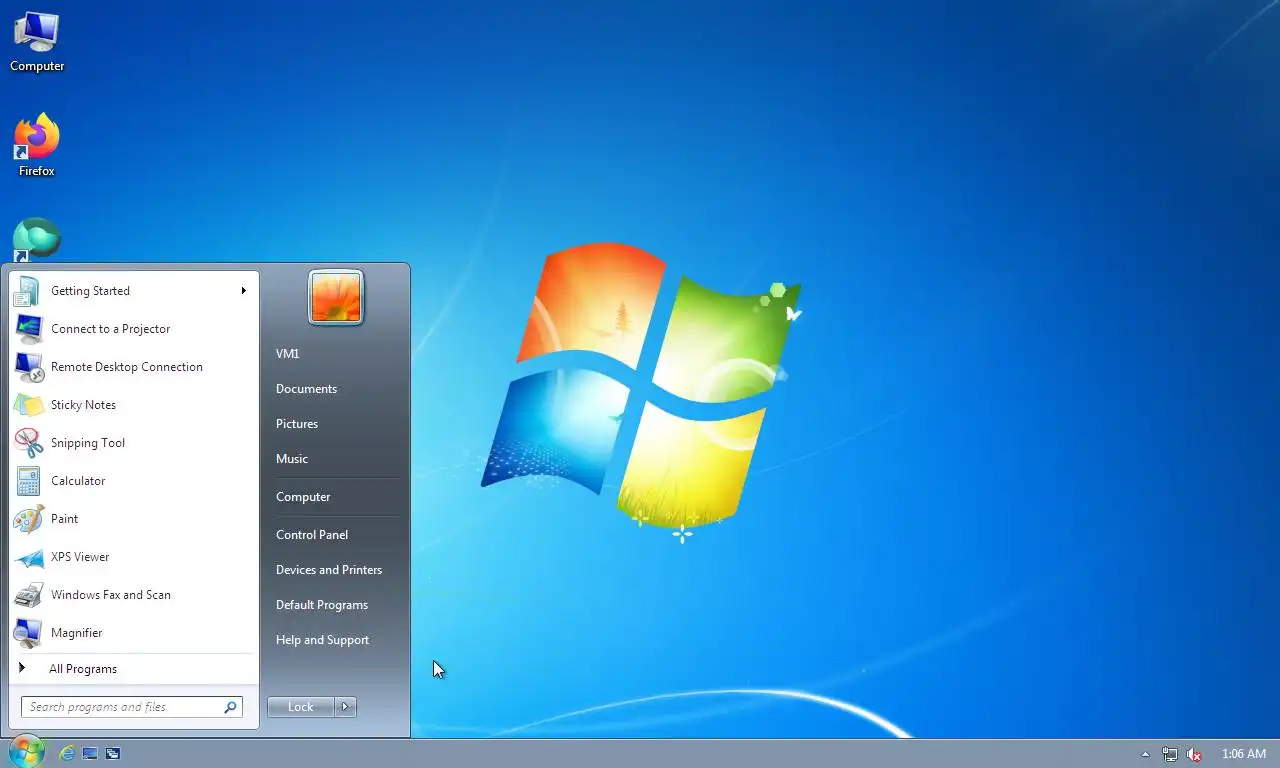Click the Switch between windows icon
The image size is (1280, 768).
(113, 754)
